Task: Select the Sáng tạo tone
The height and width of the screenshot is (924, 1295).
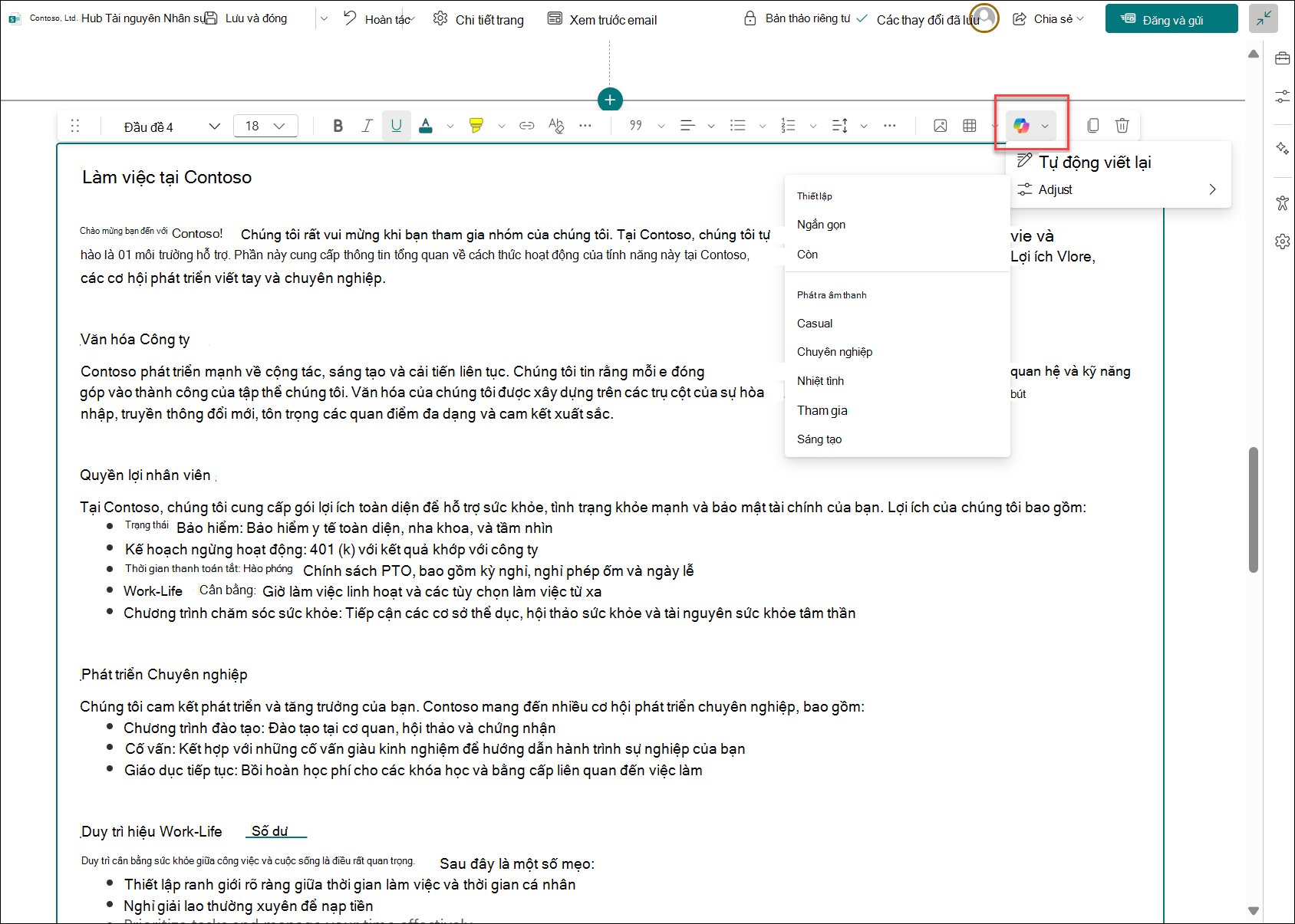Action: pos(897,439)
